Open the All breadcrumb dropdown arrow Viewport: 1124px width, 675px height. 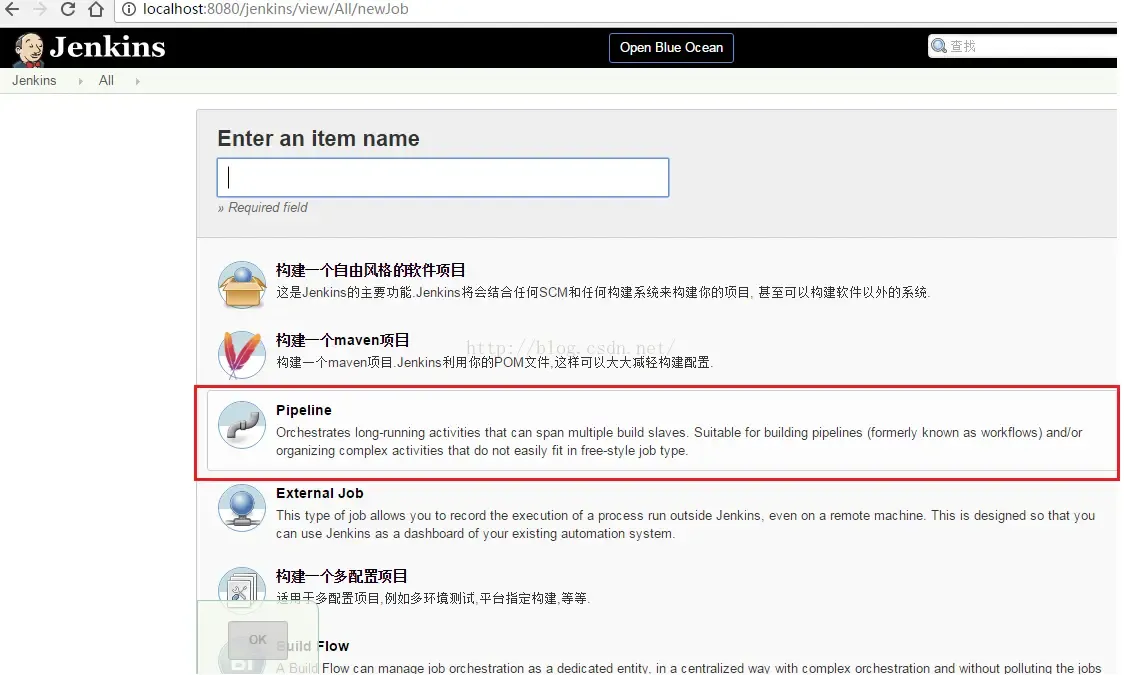tap(137, 81)
